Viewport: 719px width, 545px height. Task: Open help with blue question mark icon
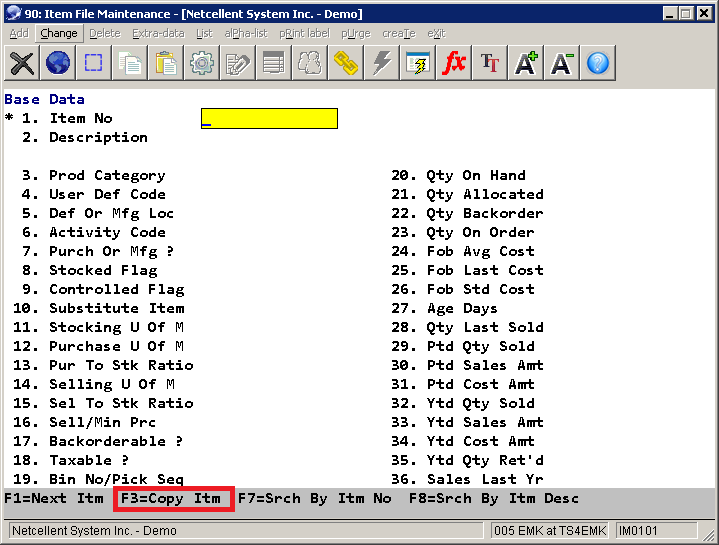click(598, 63)
